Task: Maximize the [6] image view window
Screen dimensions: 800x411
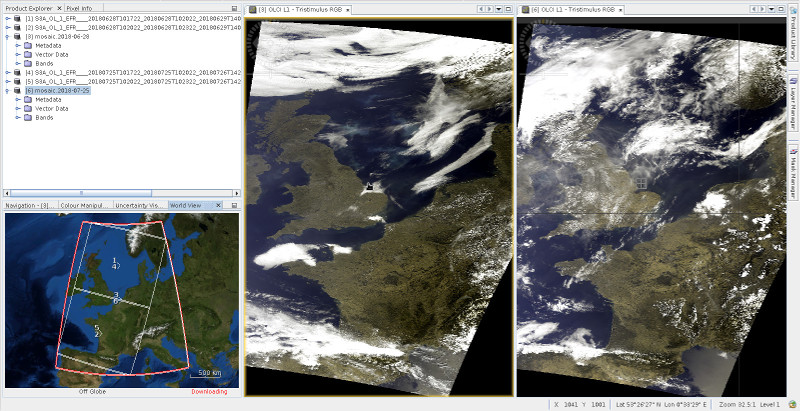Action: [781, 9]
